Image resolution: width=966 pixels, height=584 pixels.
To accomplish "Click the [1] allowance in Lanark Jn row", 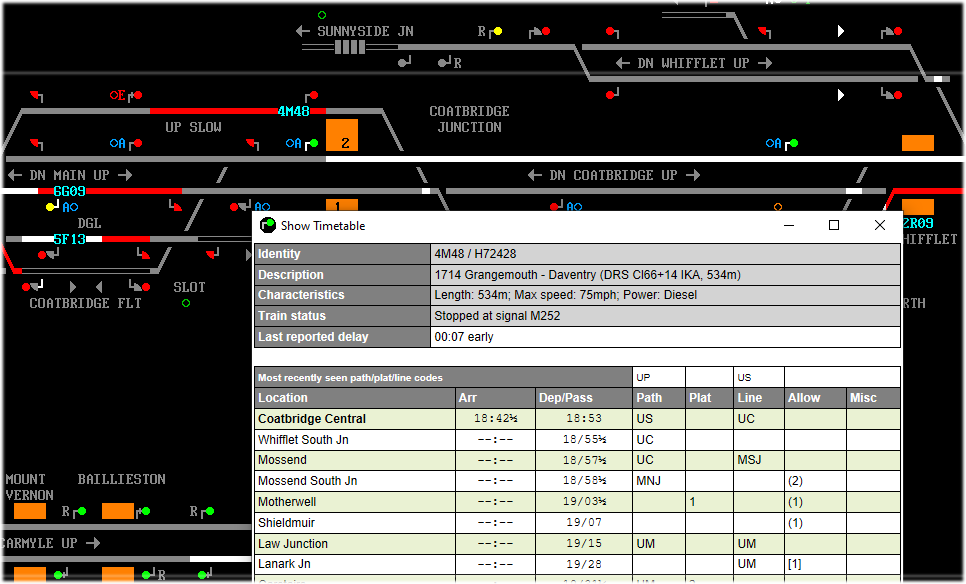I will click(x=816, y=564).
